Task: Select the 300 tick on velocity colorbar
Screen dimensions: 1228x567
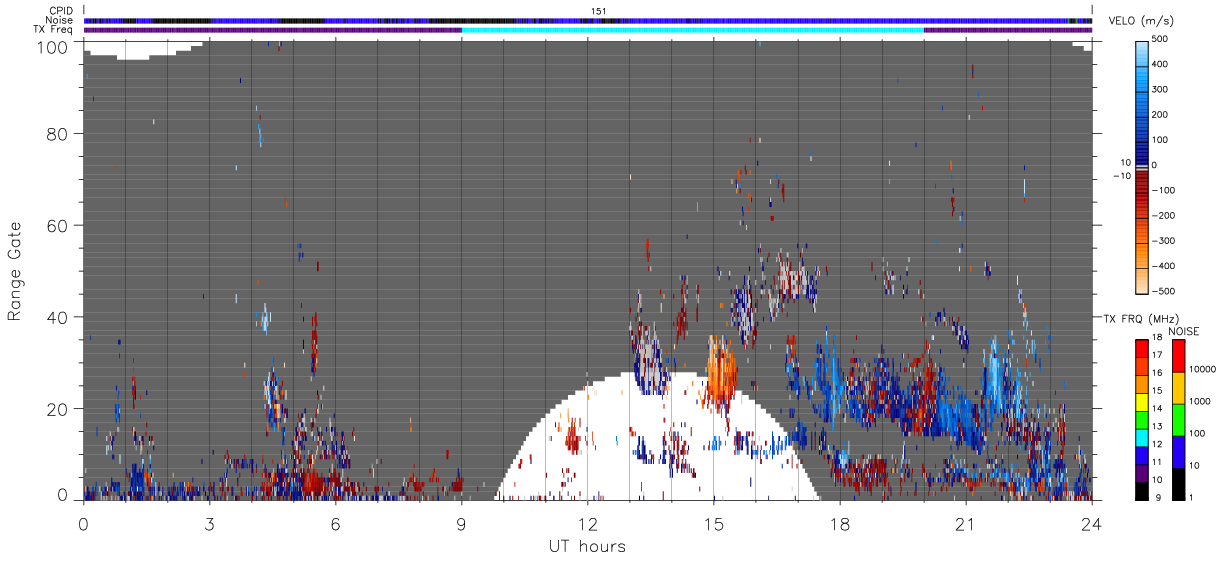Action: coord(1160,89)
